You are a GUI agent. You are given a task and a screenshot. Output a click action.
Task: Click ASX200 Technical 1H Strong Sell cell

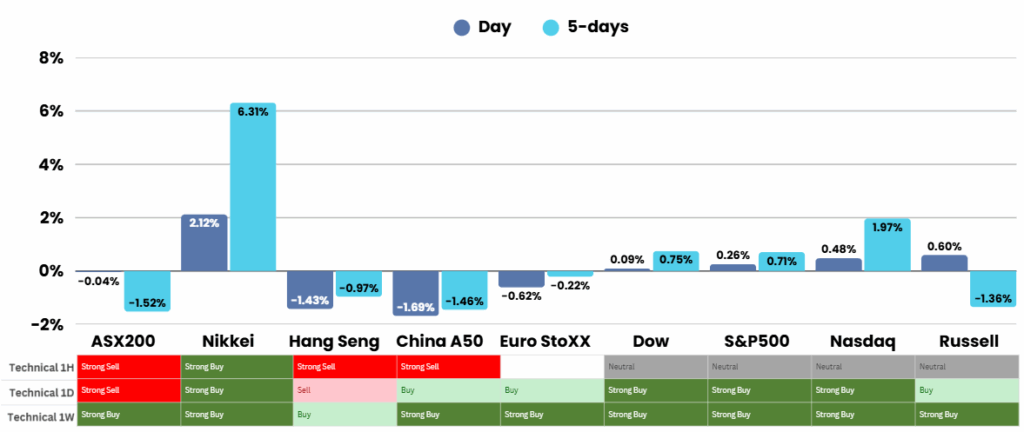[128, 367]
